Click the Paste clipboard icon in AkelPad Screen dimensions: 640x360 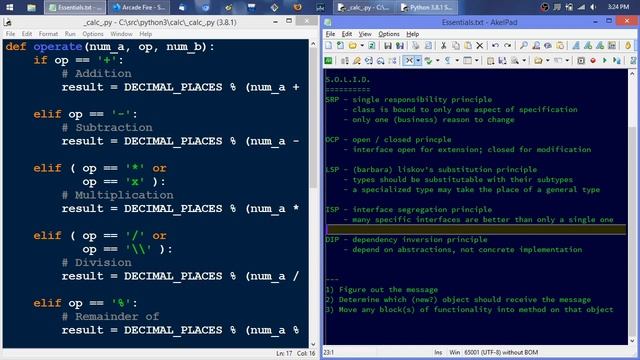[468, 46]
